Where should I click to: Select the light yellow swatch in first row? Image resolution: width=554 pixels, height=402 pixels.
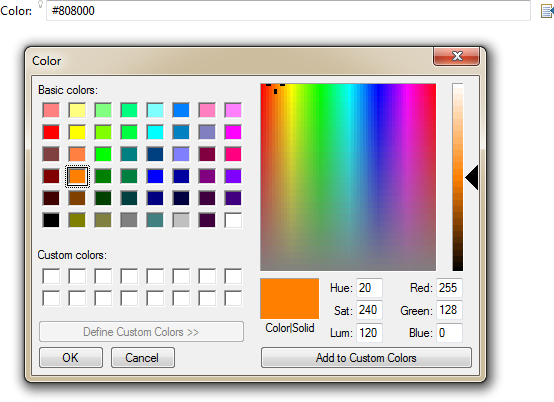[x=77, y=110]
